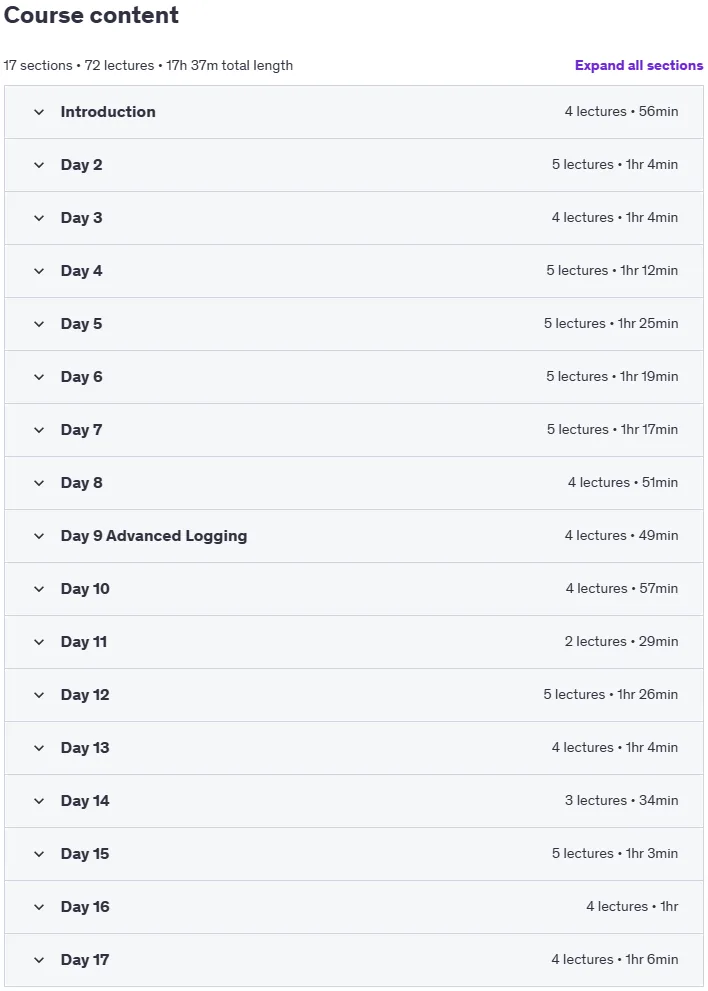Click the chevron next to Day 3
The height and width of the screenshot is (991, 708).
click(39, 218)
